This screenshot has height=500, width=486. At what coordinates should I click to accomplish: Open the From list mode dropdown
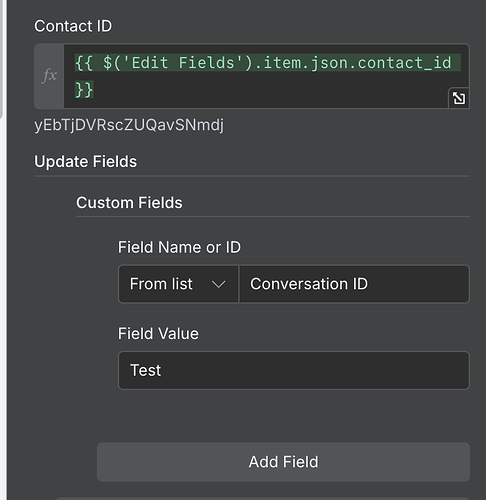(178, 284)
